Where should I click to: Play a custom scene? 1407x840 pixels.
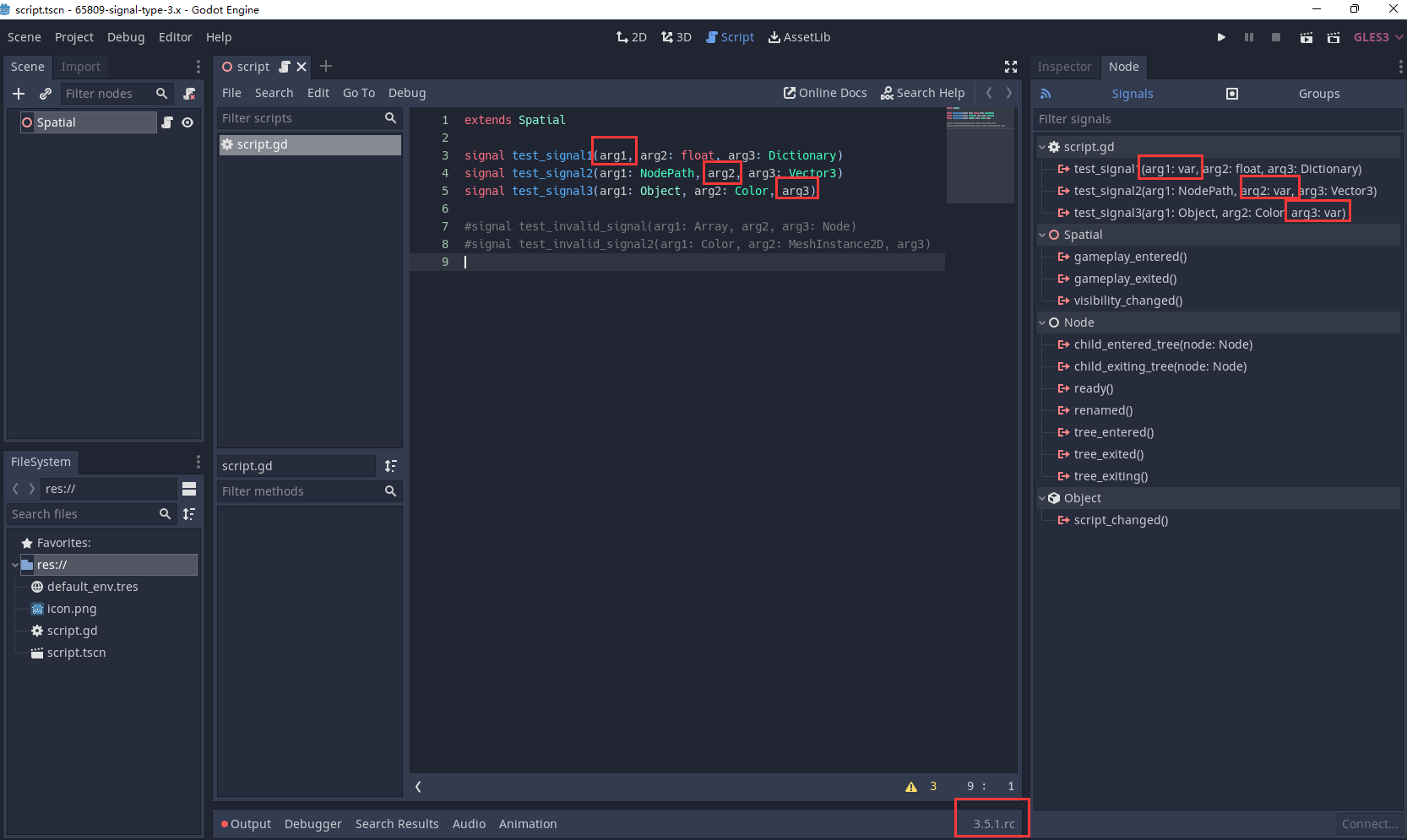tap(1334, 37)
